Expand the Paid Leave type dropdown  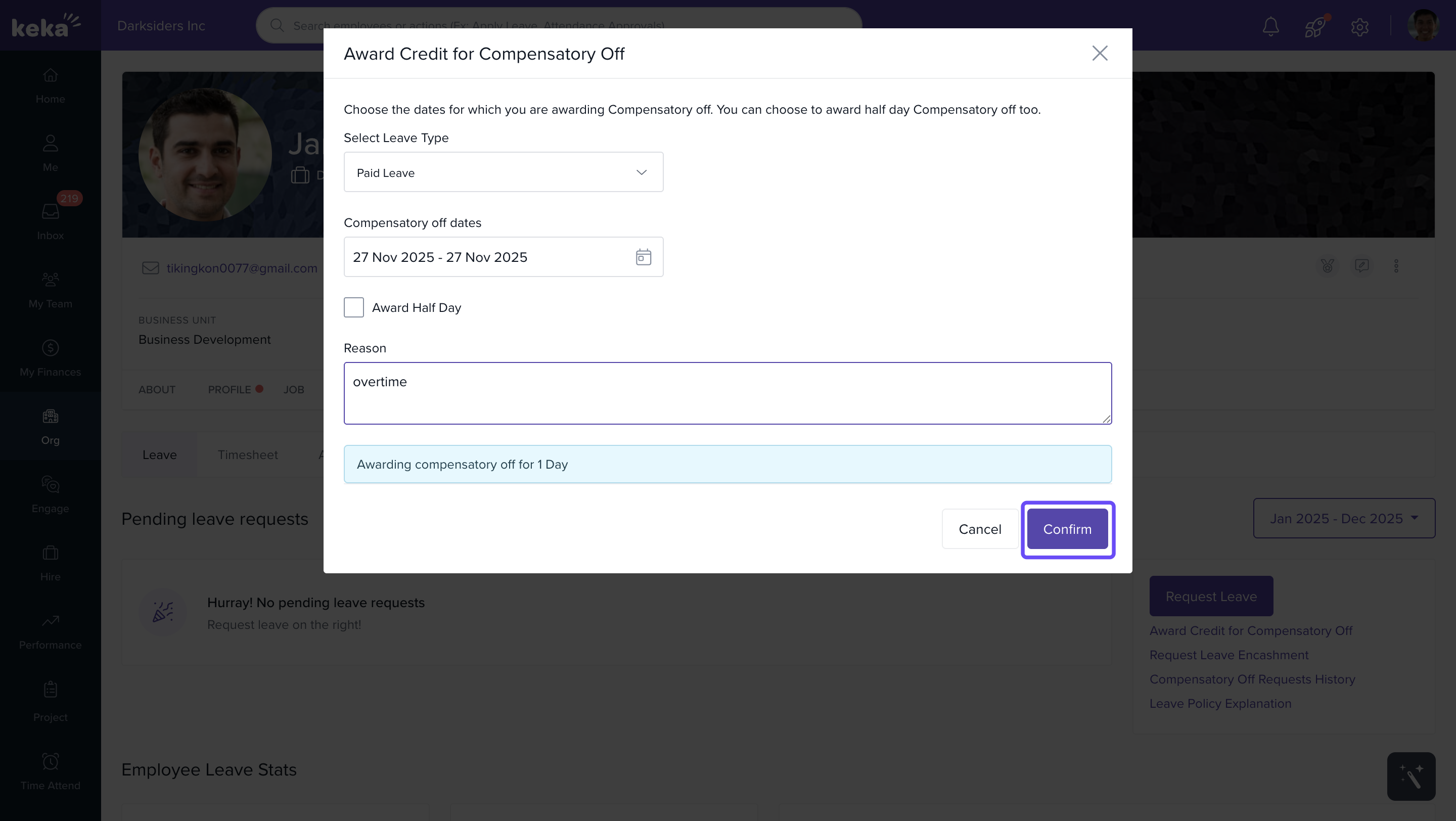[503, 172]
